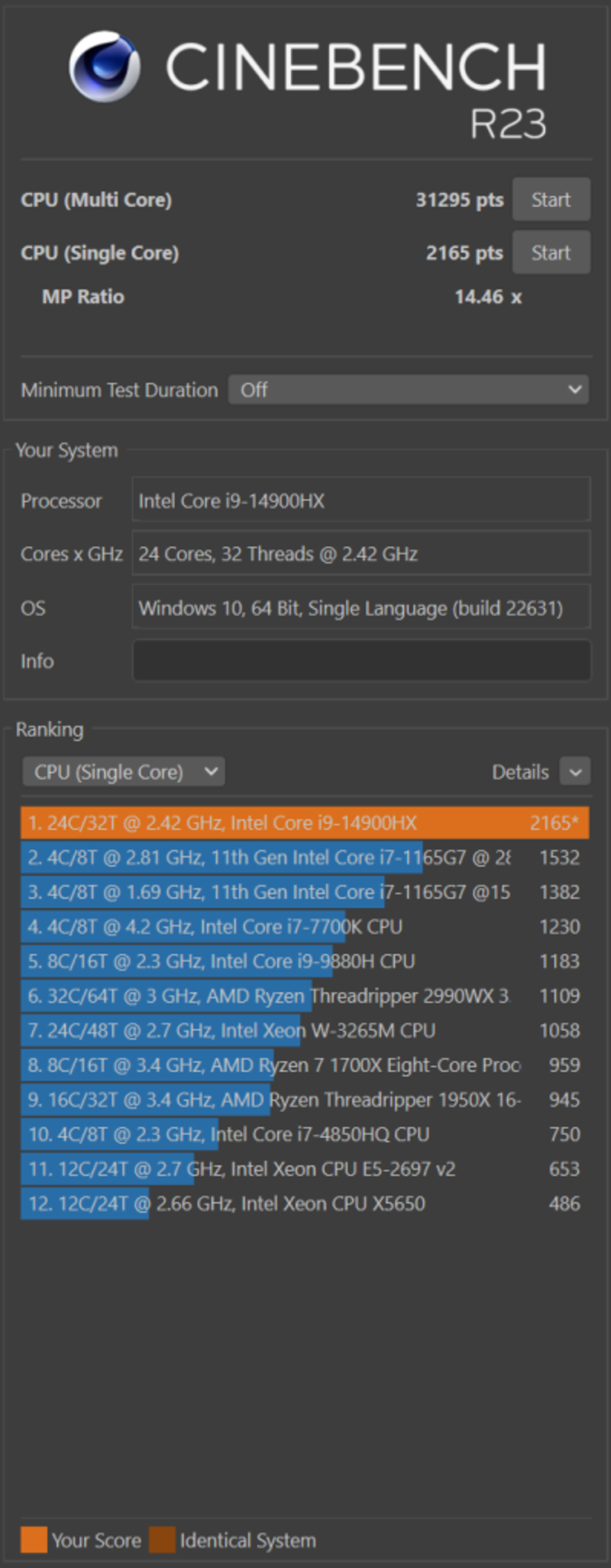This screenshot has width=611, height=1568.
Task: Select ranking row 10 Core i7-4850HQ
Action: pos(305,1134)
